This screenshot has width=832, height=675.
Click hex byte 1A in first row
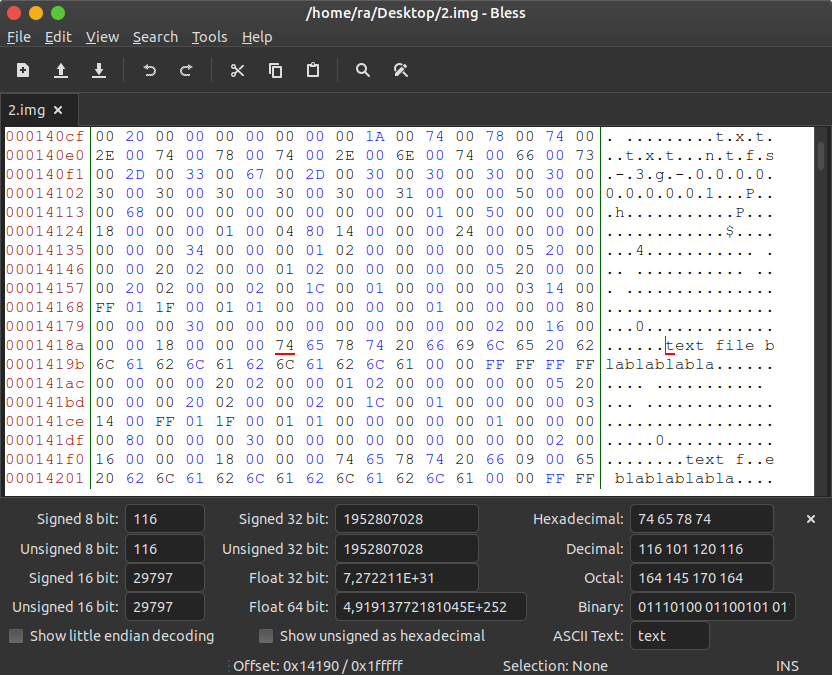click(x=375, y=136)
